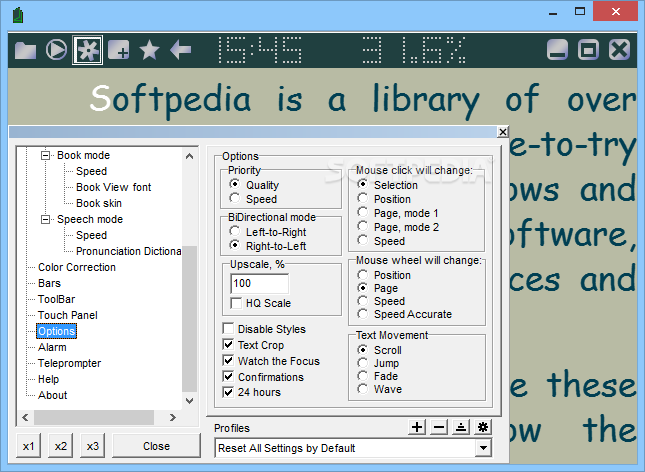Toggle the settings asterisk icon in toolbar
This screenshot has width=645, height=472.
(x=88, y=50)
